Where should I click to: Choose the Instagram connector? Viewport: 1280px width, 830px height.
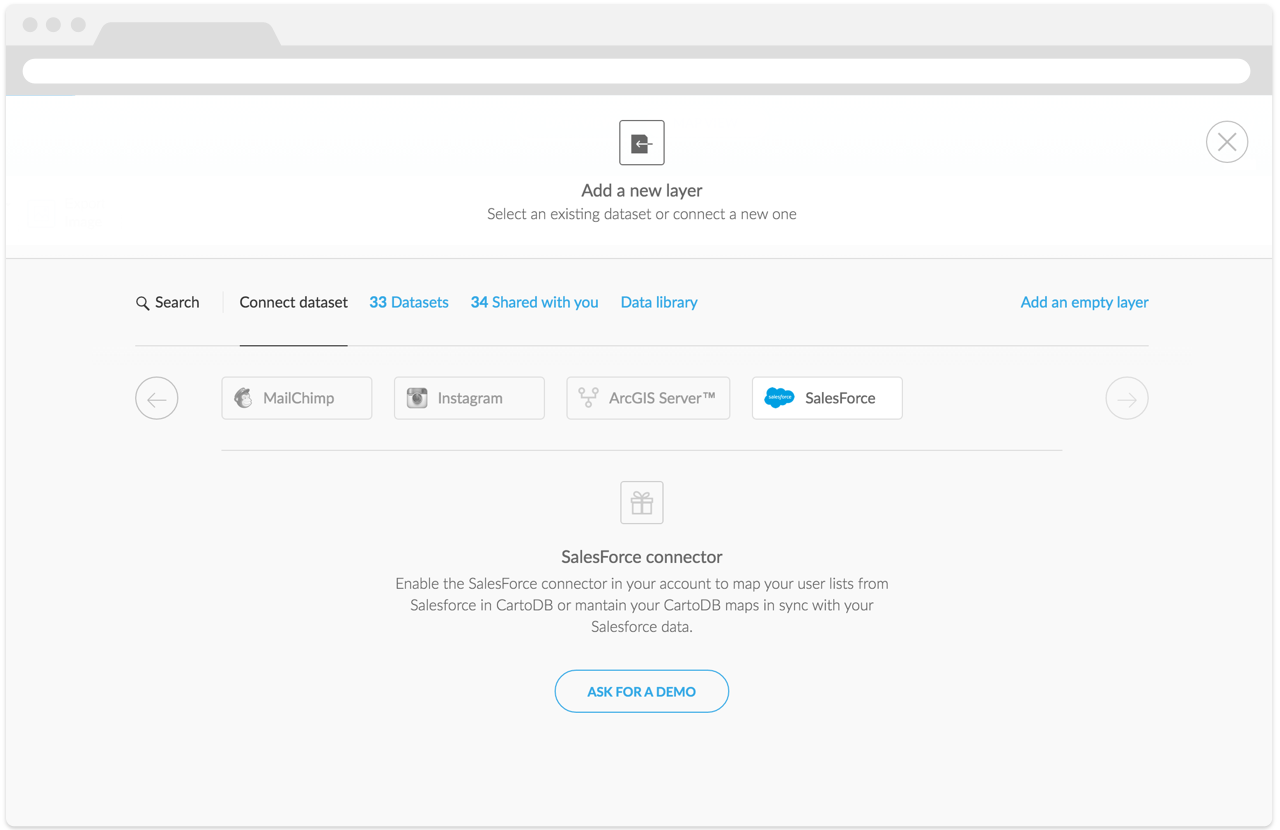(469, 398)
